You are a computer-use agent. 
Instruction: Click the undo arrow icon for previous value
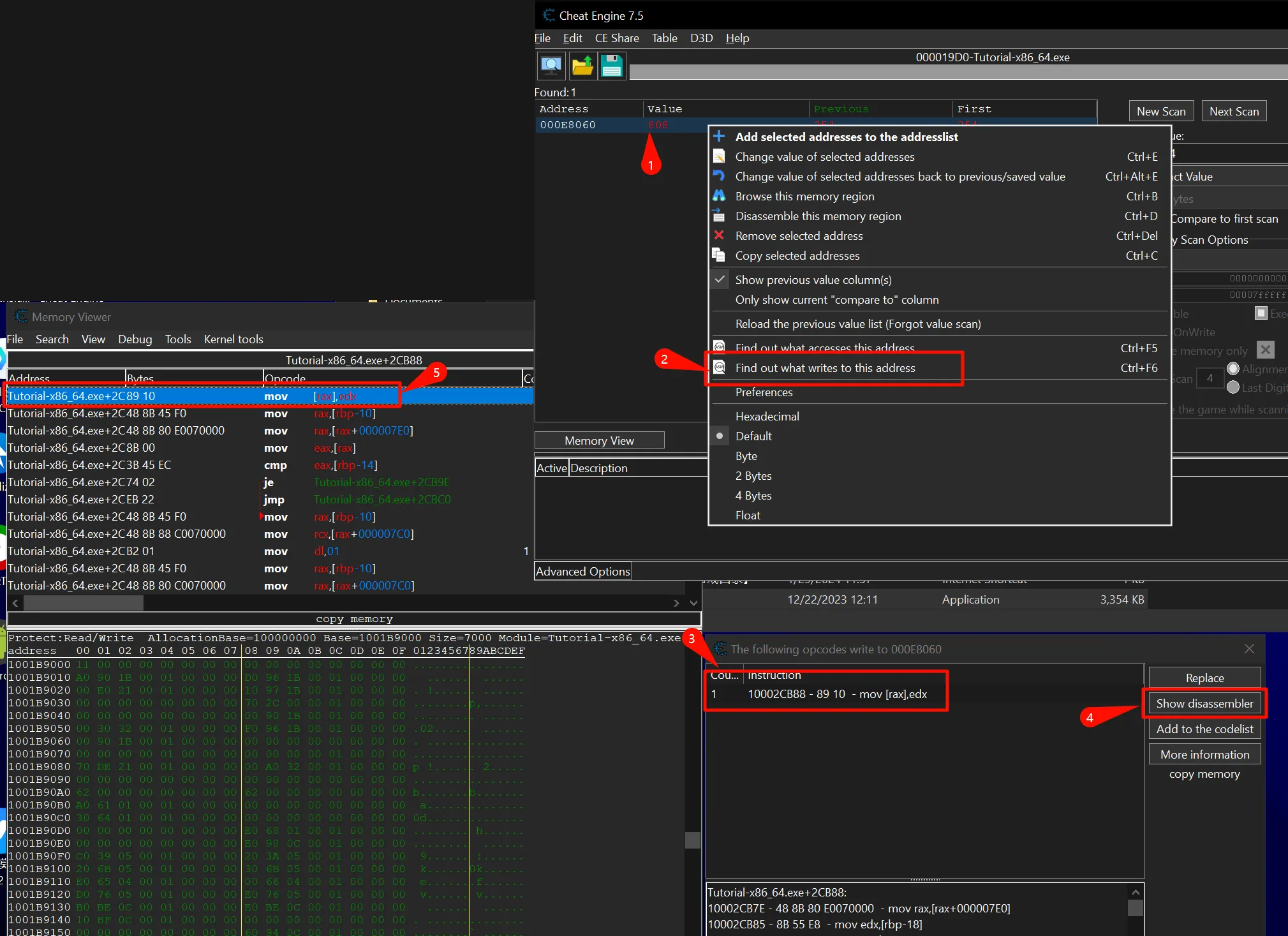(x=719, y=175)
